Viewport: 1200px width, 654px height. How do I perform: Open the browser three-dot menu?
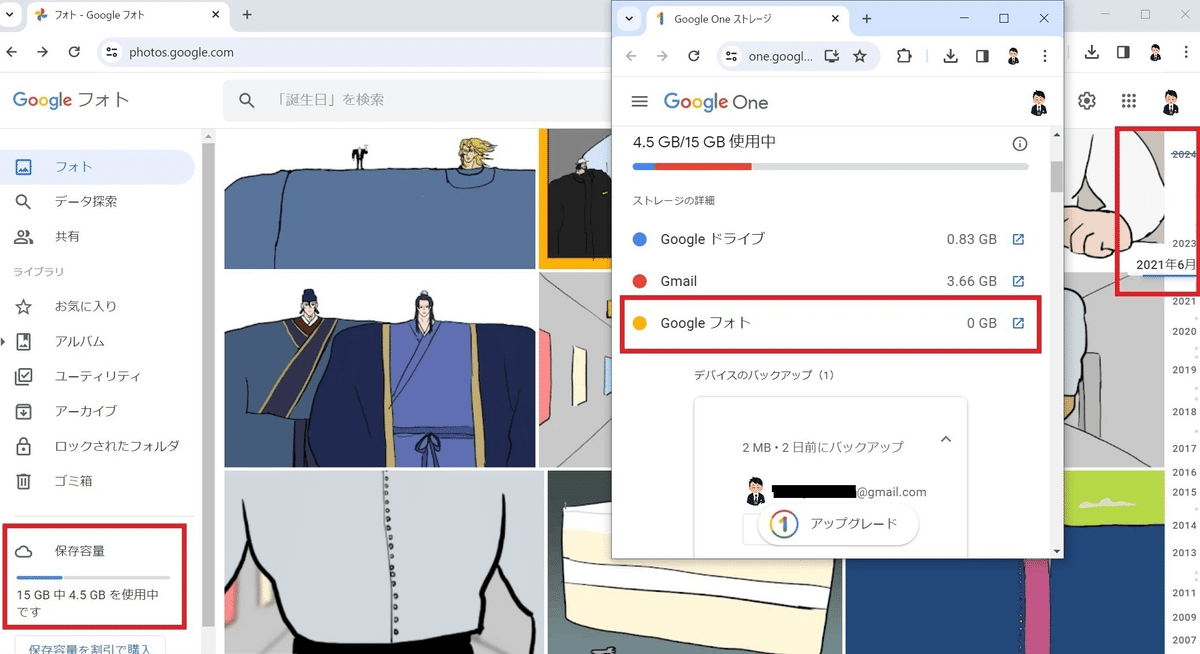(1044, 56)
